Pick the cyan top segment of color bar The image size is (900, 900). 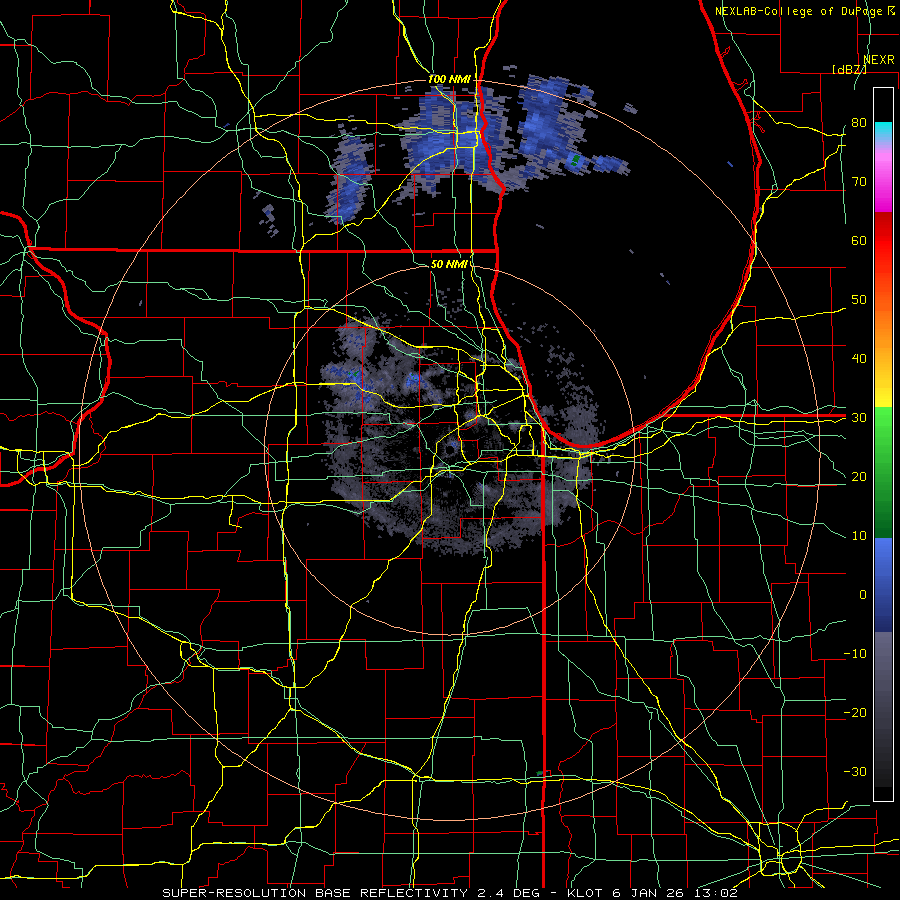(x=883, y=130)
